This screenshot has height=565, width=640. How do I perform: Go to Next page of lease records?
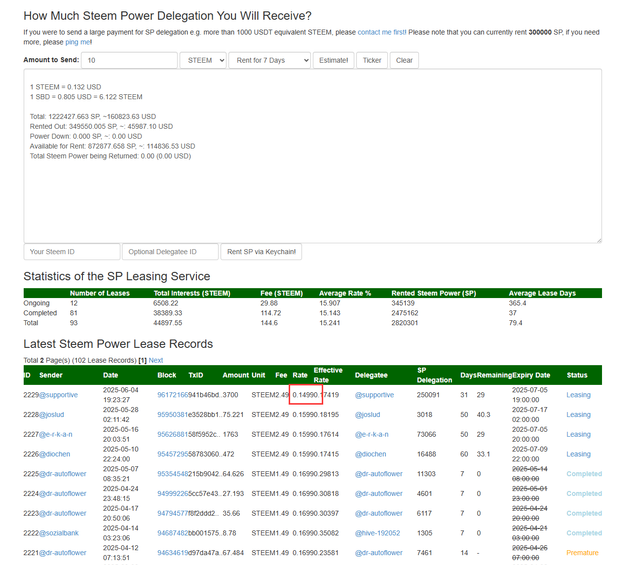[x=156, y=360]
